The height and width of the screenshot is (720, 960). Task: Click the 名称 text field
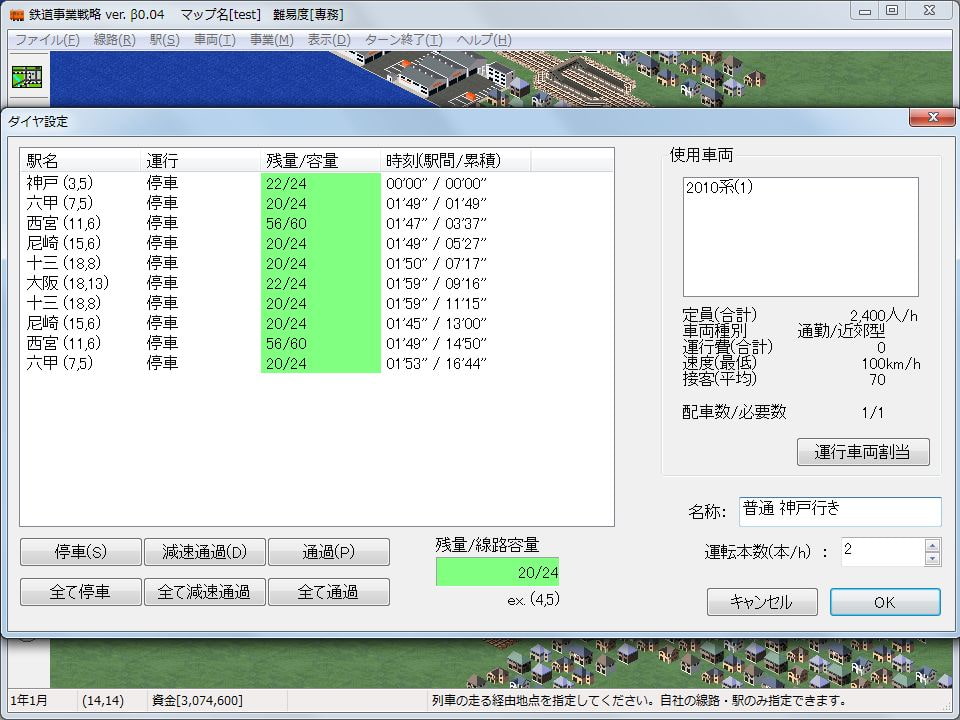[839, 511]
